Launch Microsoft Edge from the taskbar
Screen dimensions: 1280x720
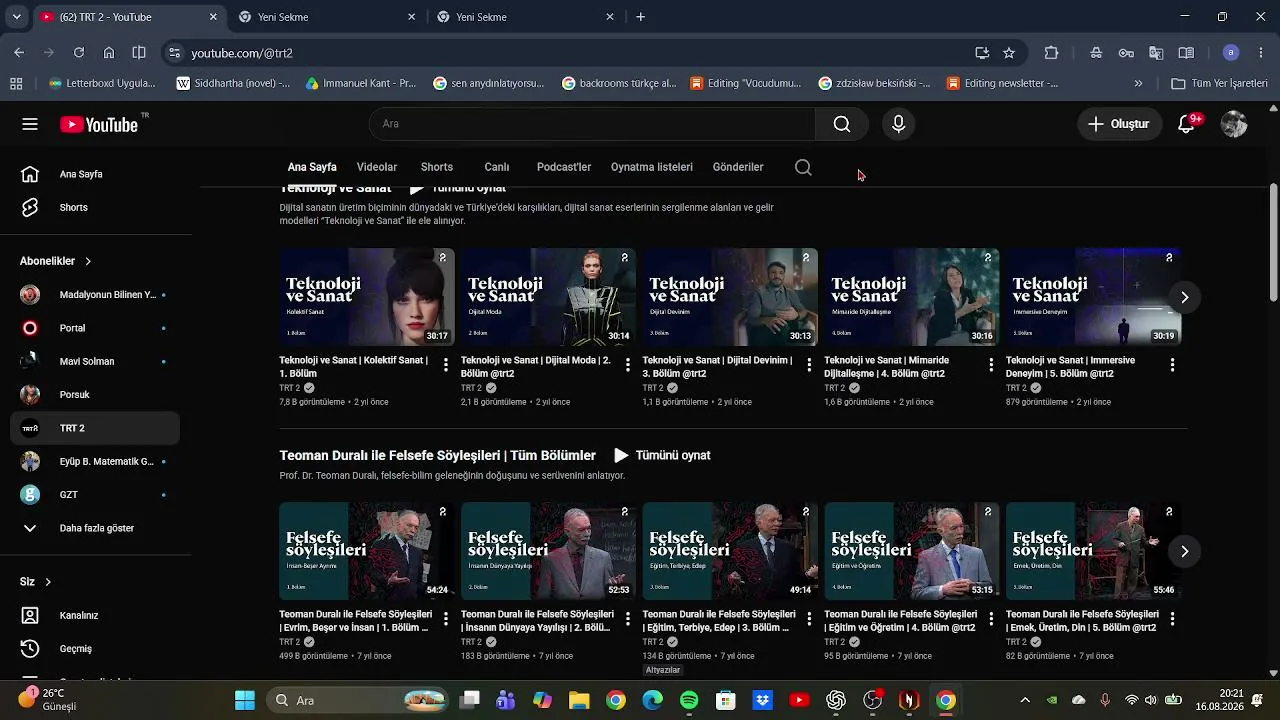pyautogui.click(x=652, y=700)
